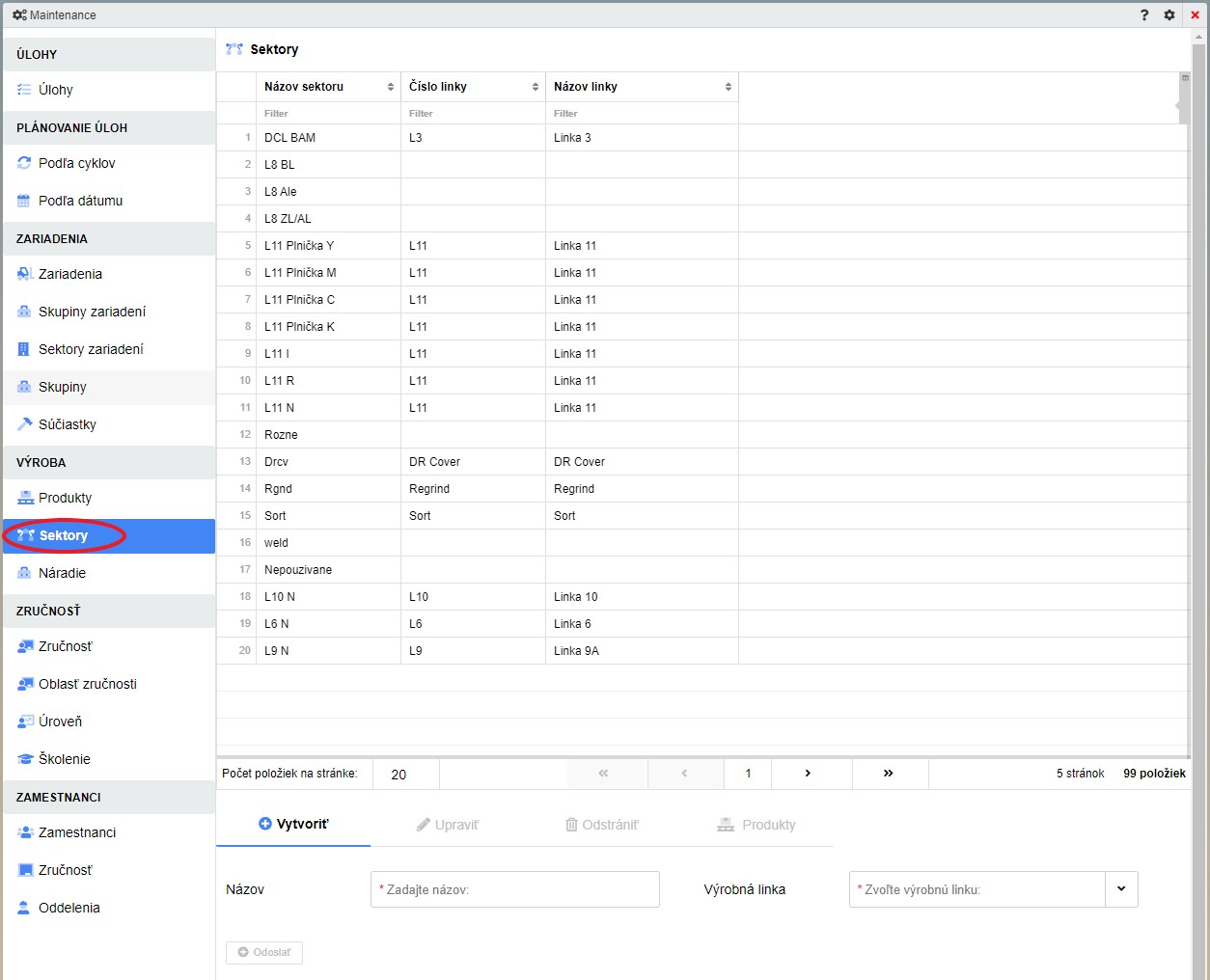Sort table by Názov sektoru column
The image size is (1210, 980).
(391, 87)
